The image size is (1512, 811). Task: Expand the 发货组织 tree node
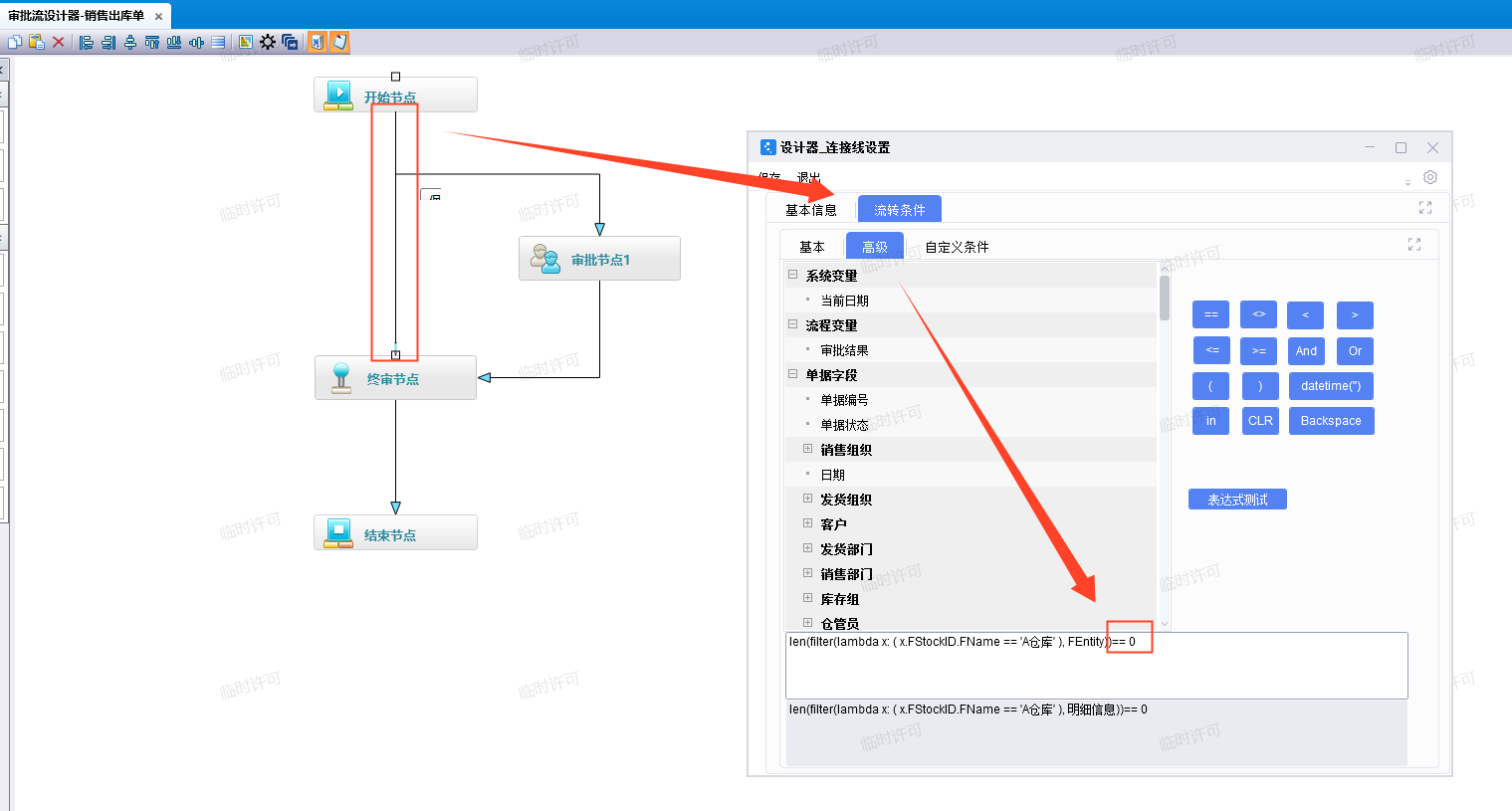coord(808,499)
